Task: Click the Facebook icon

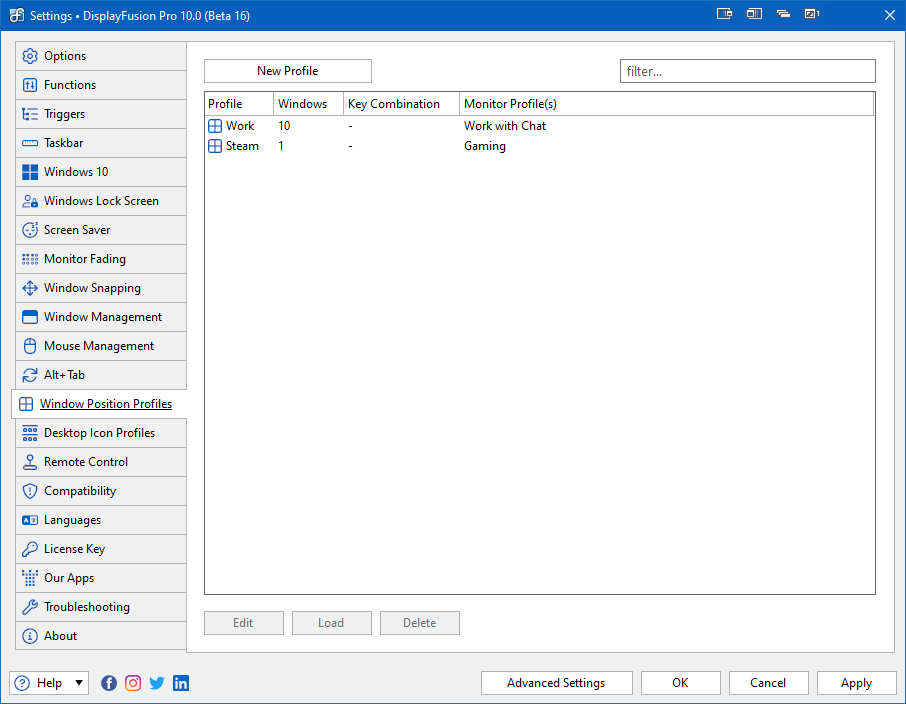Action: click(x=109, y=683)
